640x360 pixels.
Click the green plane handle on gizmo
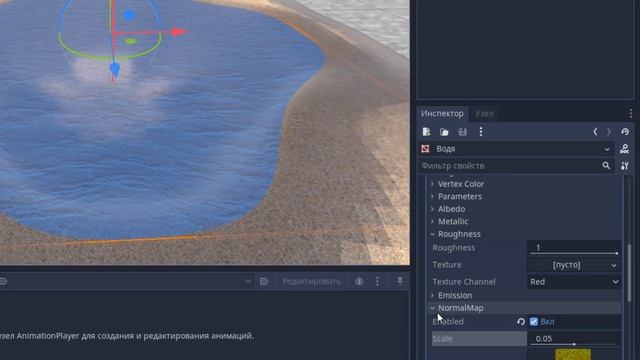(x=130, y=41)
